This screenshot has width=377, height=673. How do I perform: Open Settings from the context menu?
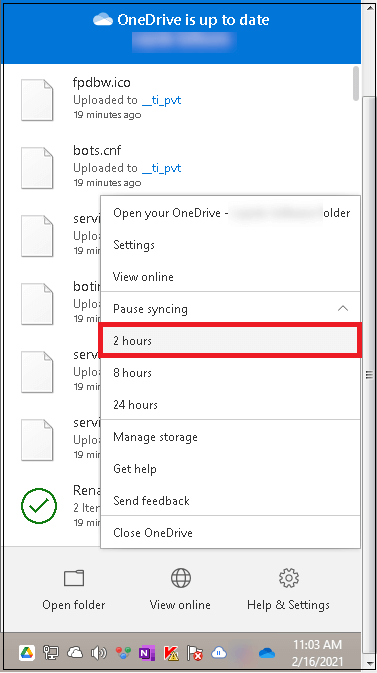(x=231, y=245)
